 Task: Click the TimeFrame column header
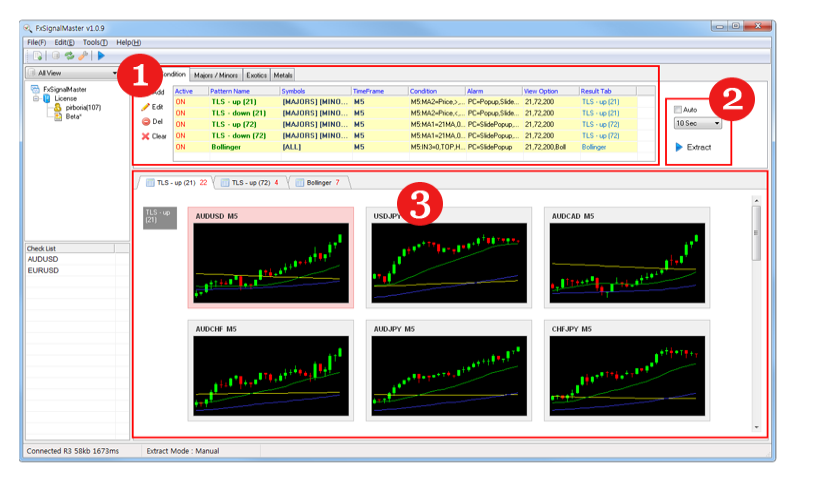coord(380,91)
